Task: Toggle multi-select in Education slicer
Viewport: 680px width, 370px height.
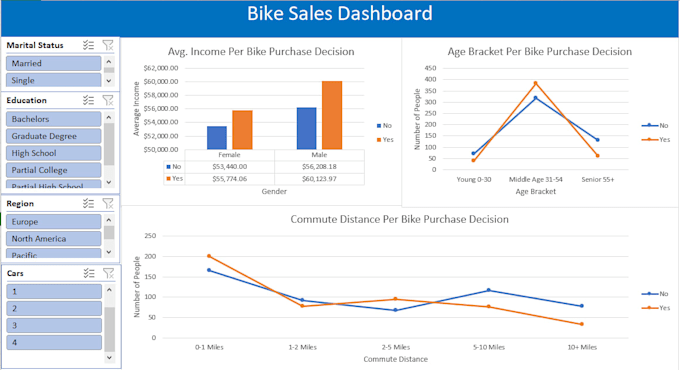Action: [x=88, y=100]
